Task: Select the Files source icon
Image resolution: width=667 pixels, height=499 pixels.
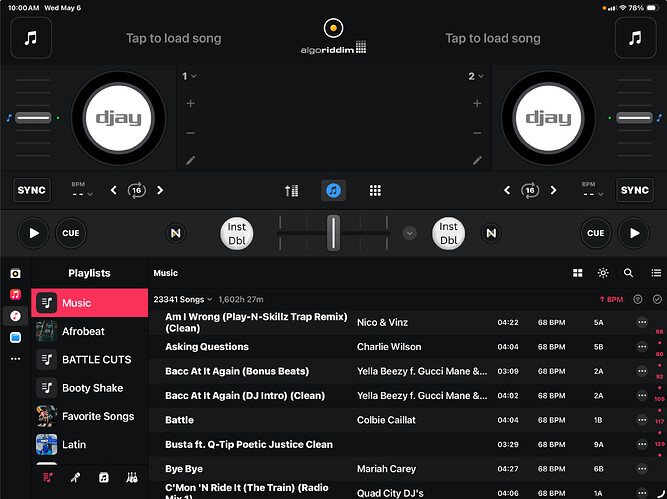Action: 15,337
